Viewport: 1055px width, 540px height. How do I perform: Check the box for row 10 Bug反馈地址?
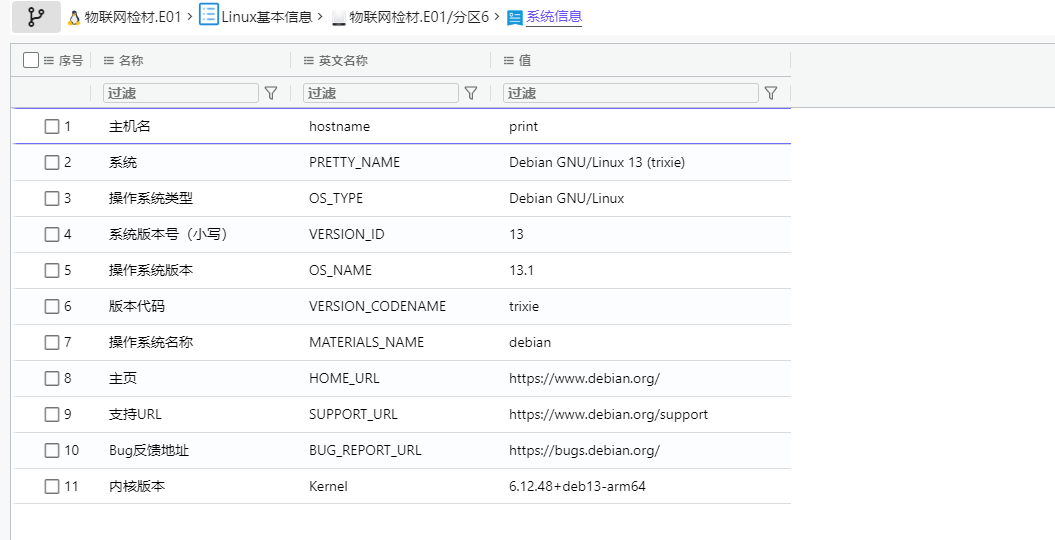pos(52,451)
